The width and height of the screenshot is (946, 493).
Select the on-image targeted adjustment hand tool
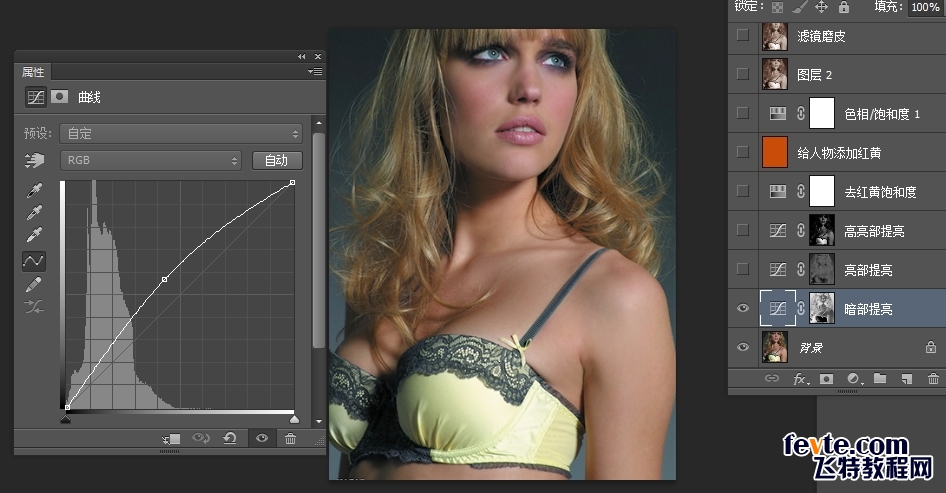pyautogui.click(x=34, y=161)
